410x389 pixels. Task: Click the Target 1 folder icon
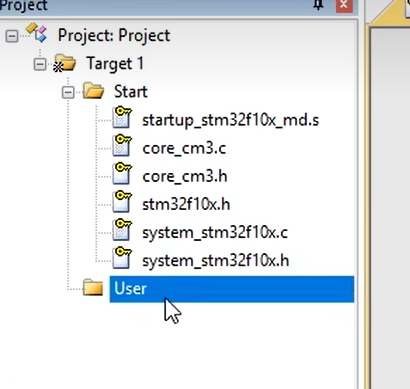coord(65,63)
